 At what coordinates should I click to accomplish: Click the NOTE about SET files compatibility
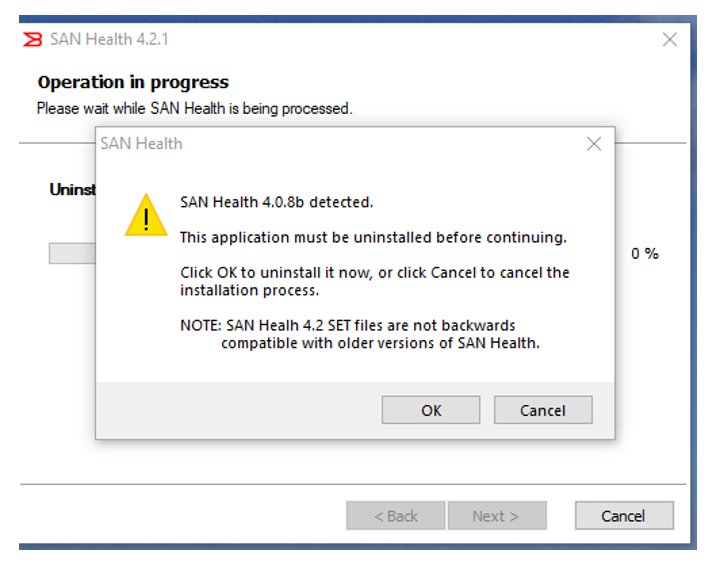click(x=361, y=334)
